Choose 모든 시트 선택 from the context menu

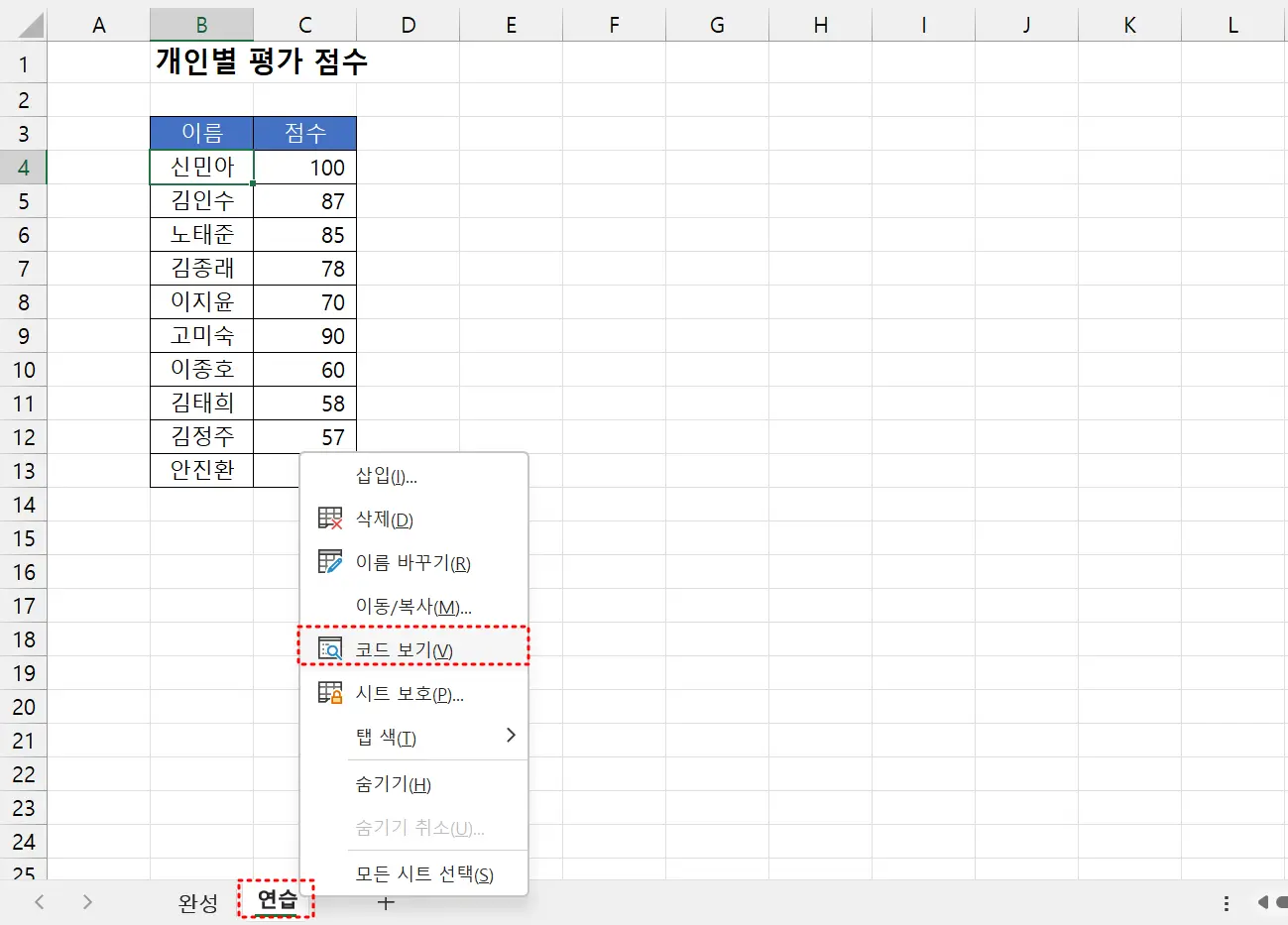point(414,874)
